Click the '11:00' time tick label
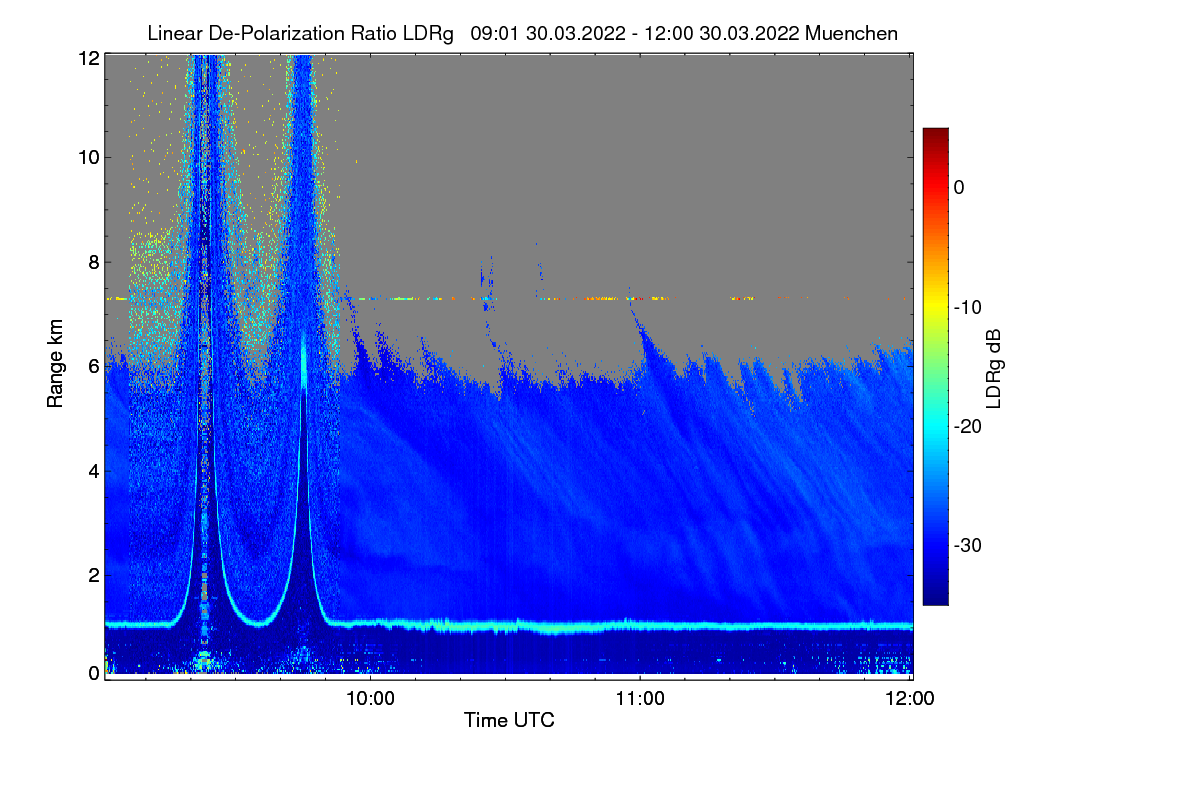The image size is (1200, 800). coord(640,699)
